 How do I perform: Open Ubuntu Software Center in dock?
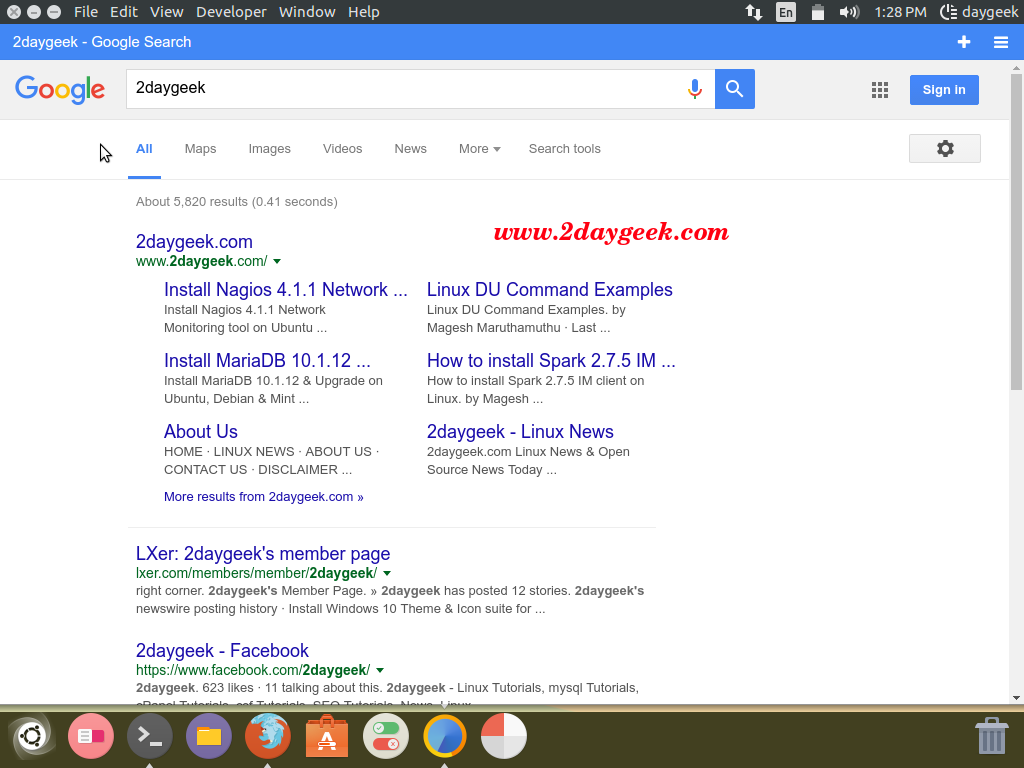coord(327,736)
